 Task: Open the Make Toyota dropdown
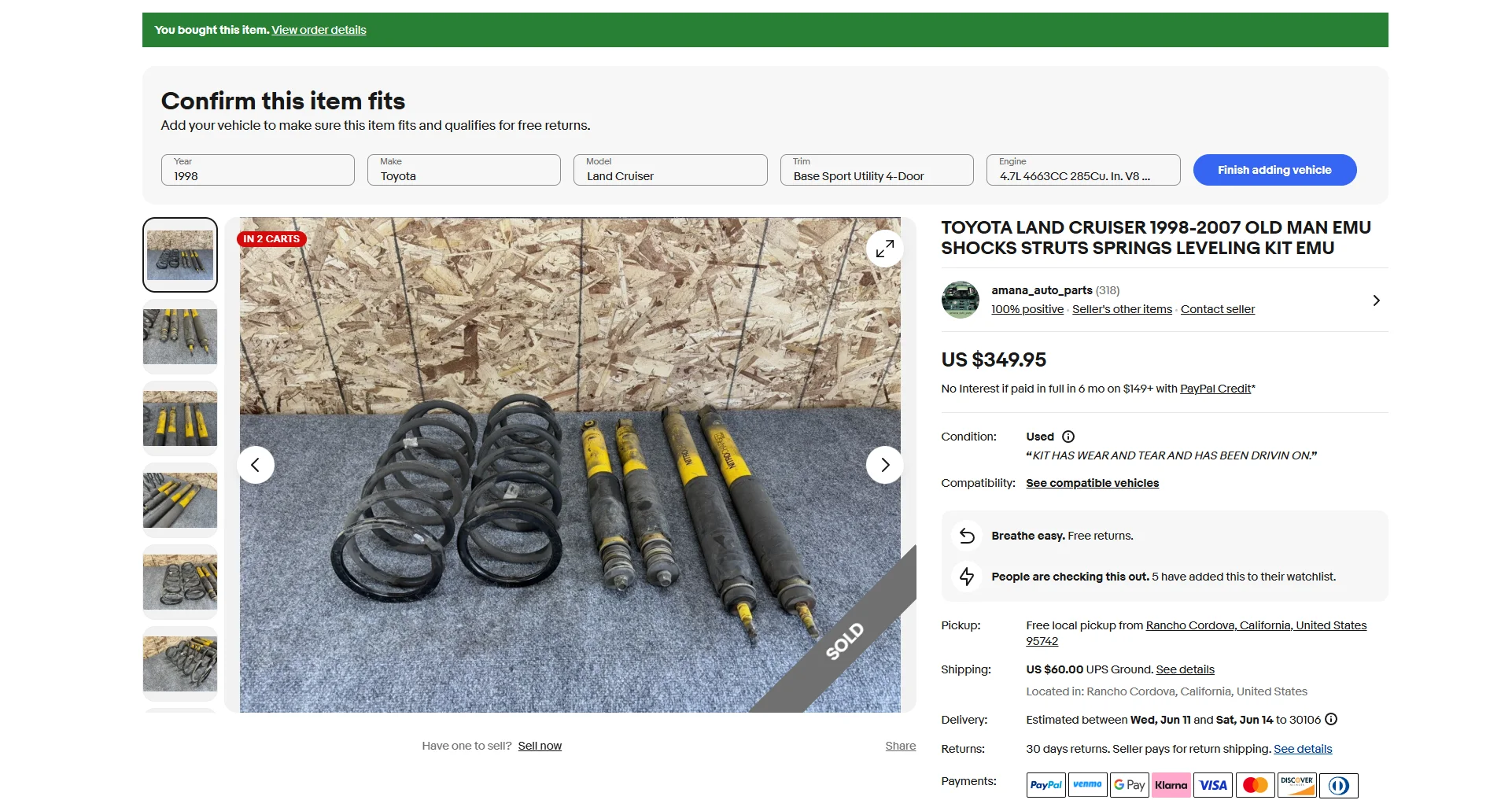464,170
